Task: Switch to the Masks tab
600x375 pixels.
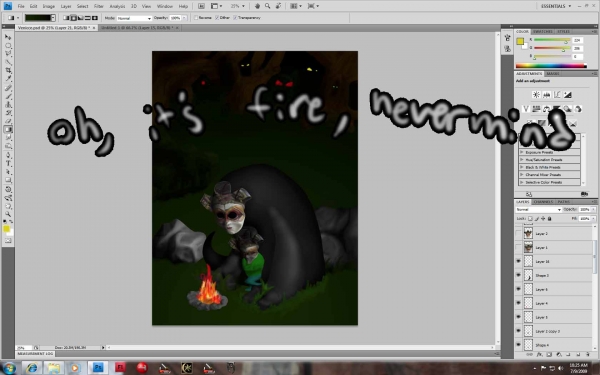Action: tap(553, 73)
